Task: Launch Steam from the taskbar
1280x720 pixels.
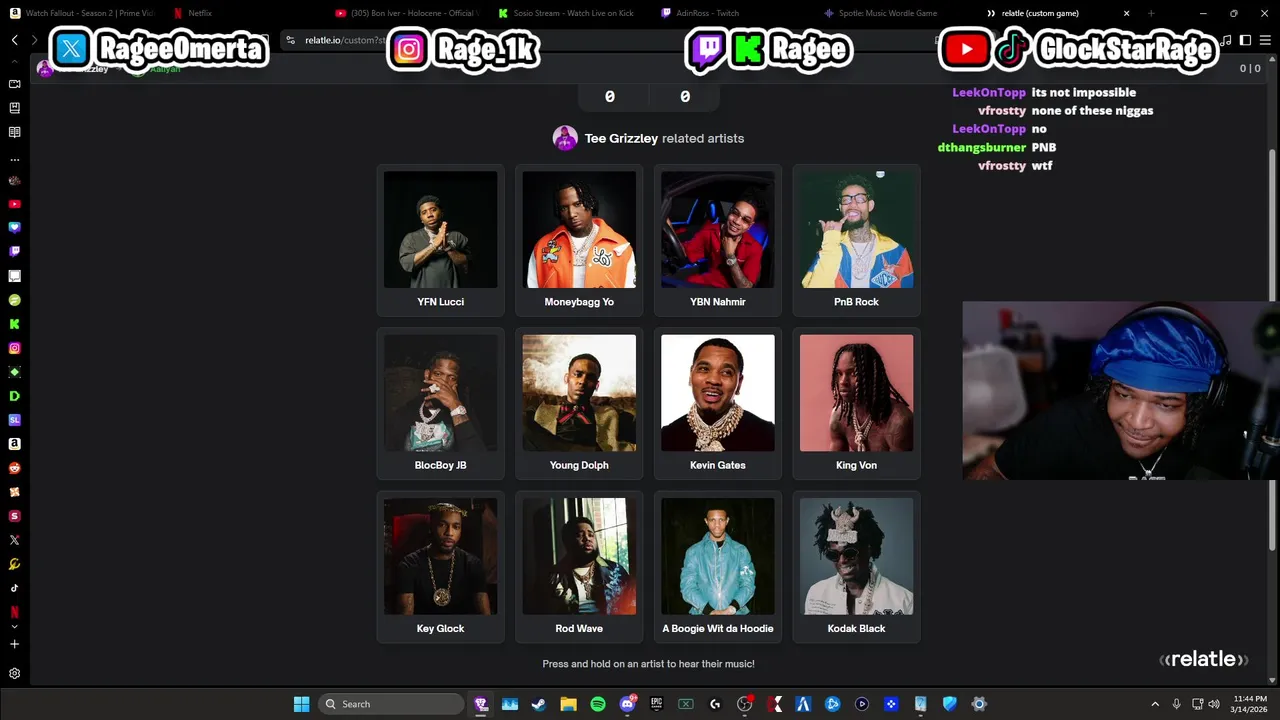Action: point(539,704)
